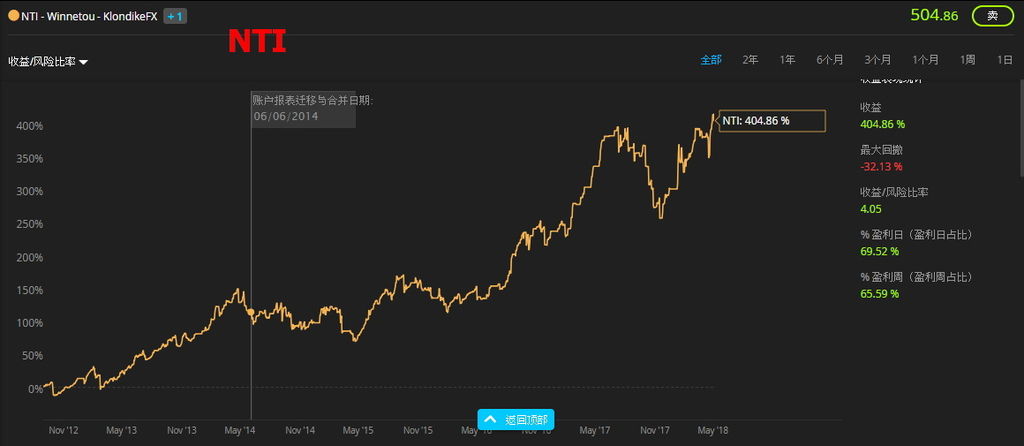Select the 1周 time range
The image size is (1024, 446).
click(967, 60)
